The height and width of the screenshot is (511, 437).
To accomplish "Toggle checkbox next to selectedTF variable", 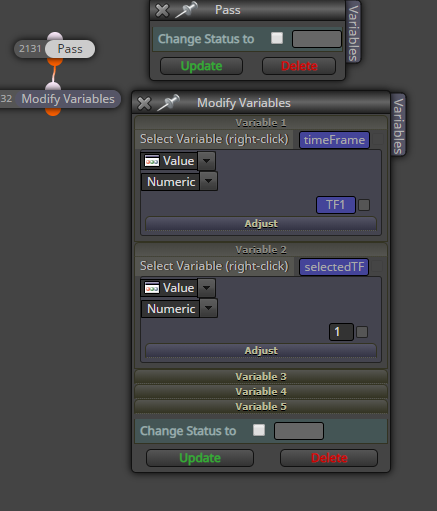I will click(377, 266).
